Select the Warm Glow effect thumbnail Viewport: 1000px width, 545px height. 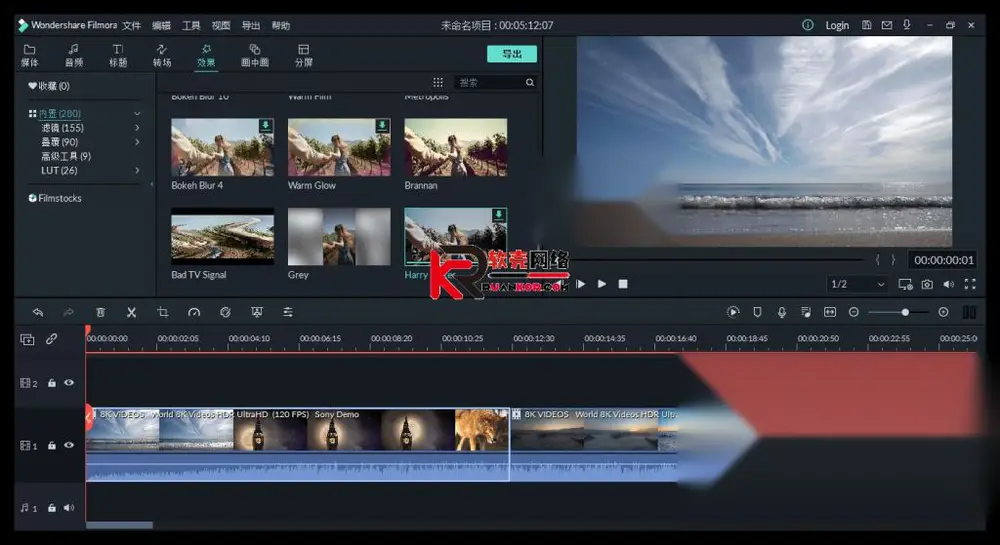339,147
